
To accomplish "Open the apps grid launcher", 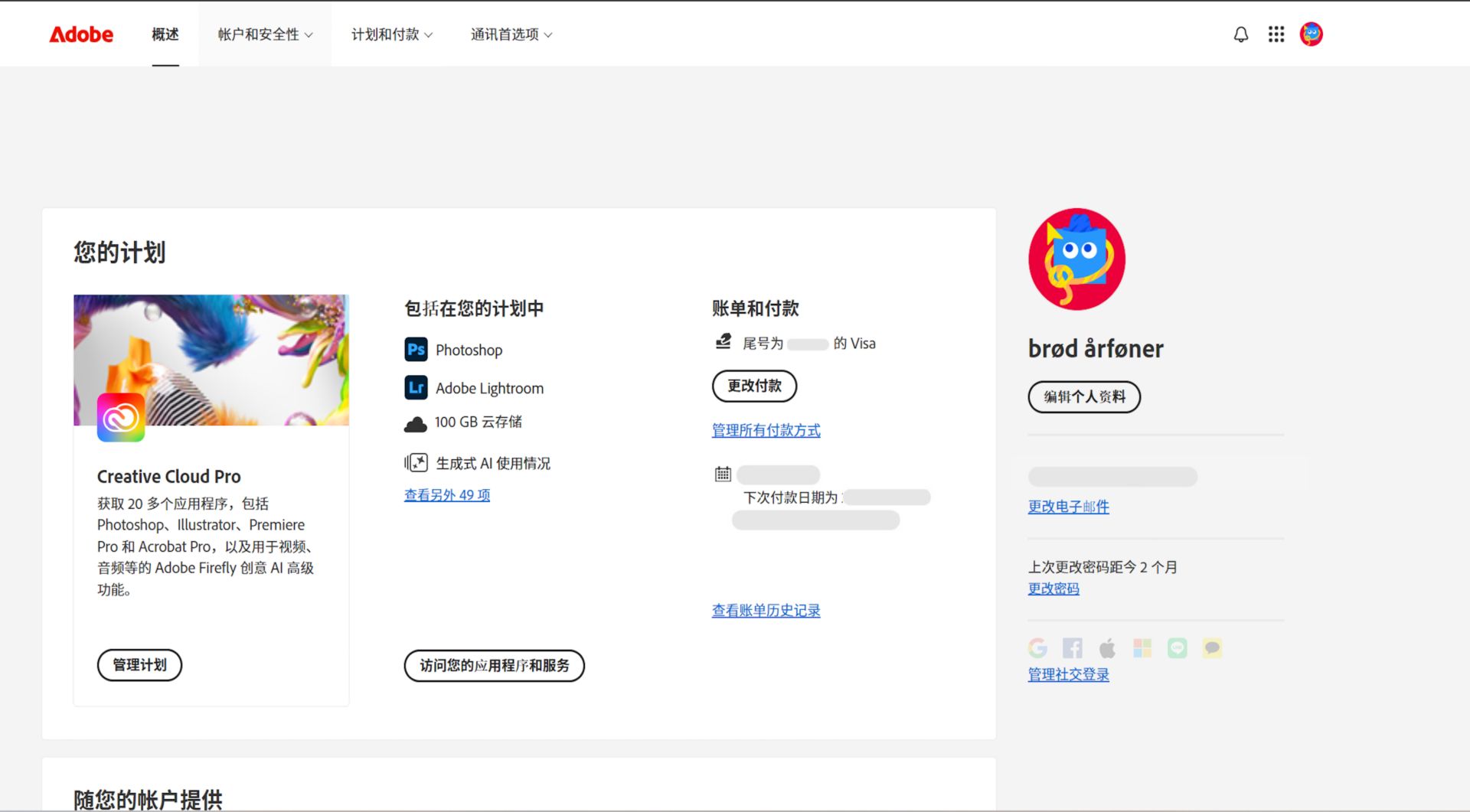I will [1276, 34].
